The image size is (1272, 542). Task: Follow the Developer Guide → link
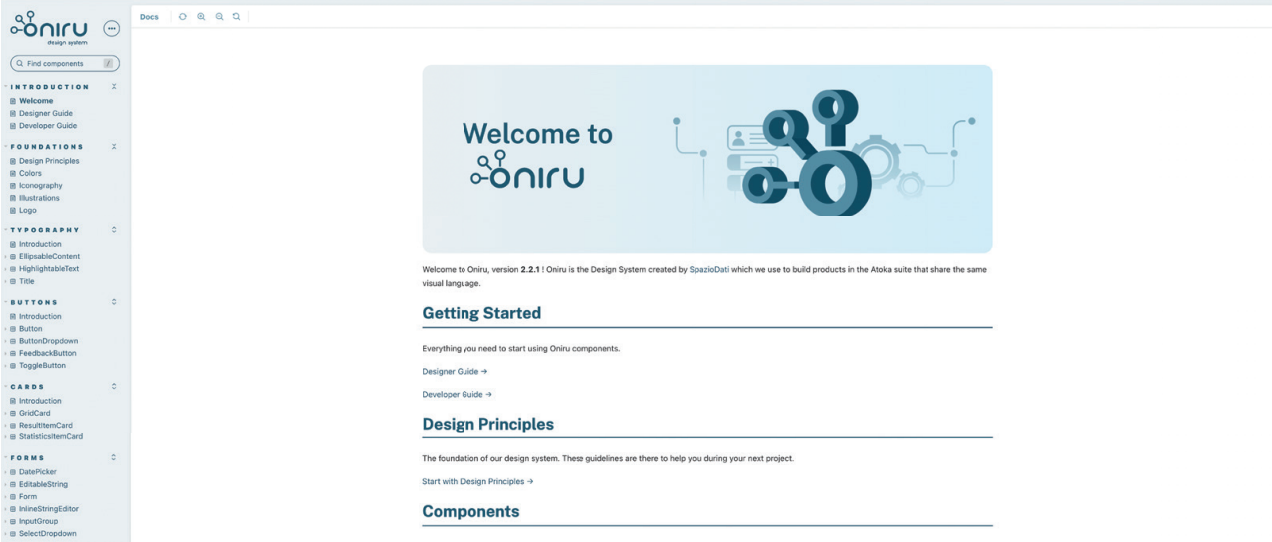coord(457,394)
